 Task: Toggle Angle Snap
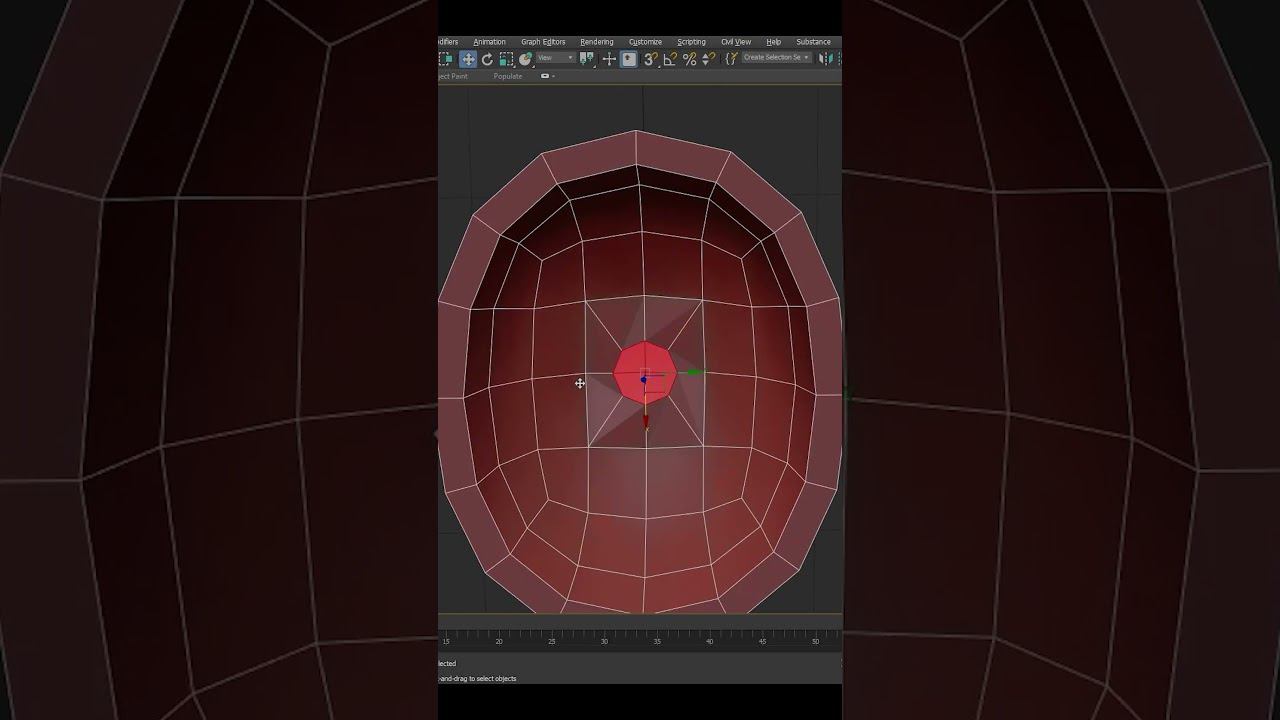tap(670, 59)
